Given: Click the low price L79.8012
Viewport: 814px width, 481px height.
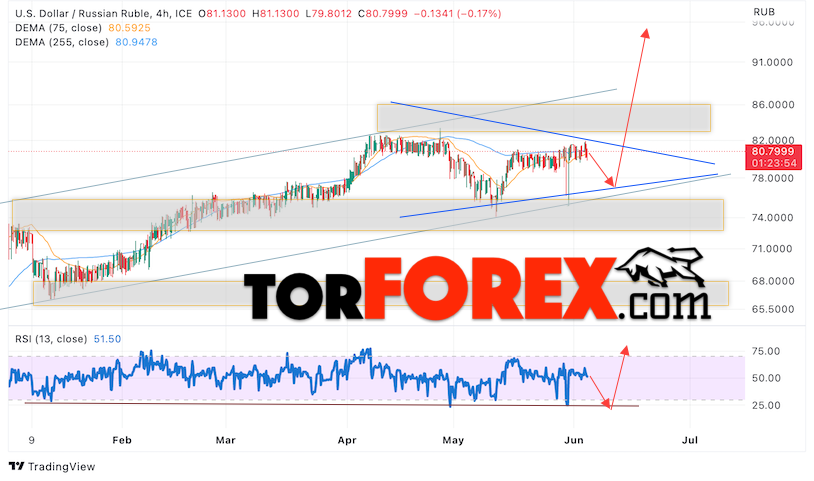Looking at the screenshot, I should (329, 13).
